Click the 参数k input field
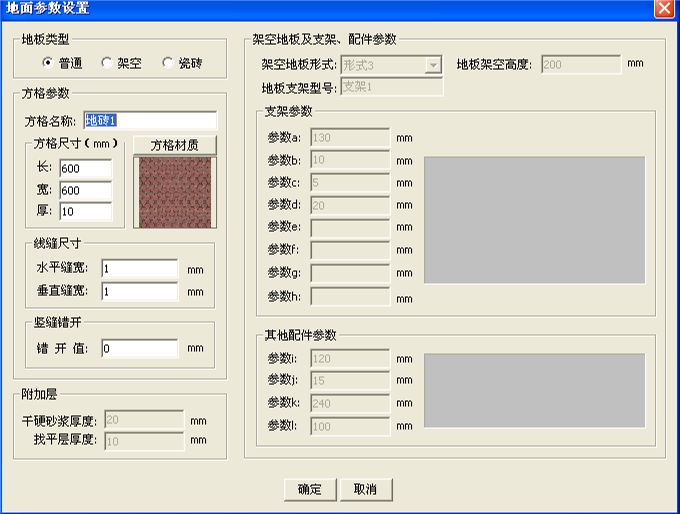The image size is (680, 514). click(350, 403)
